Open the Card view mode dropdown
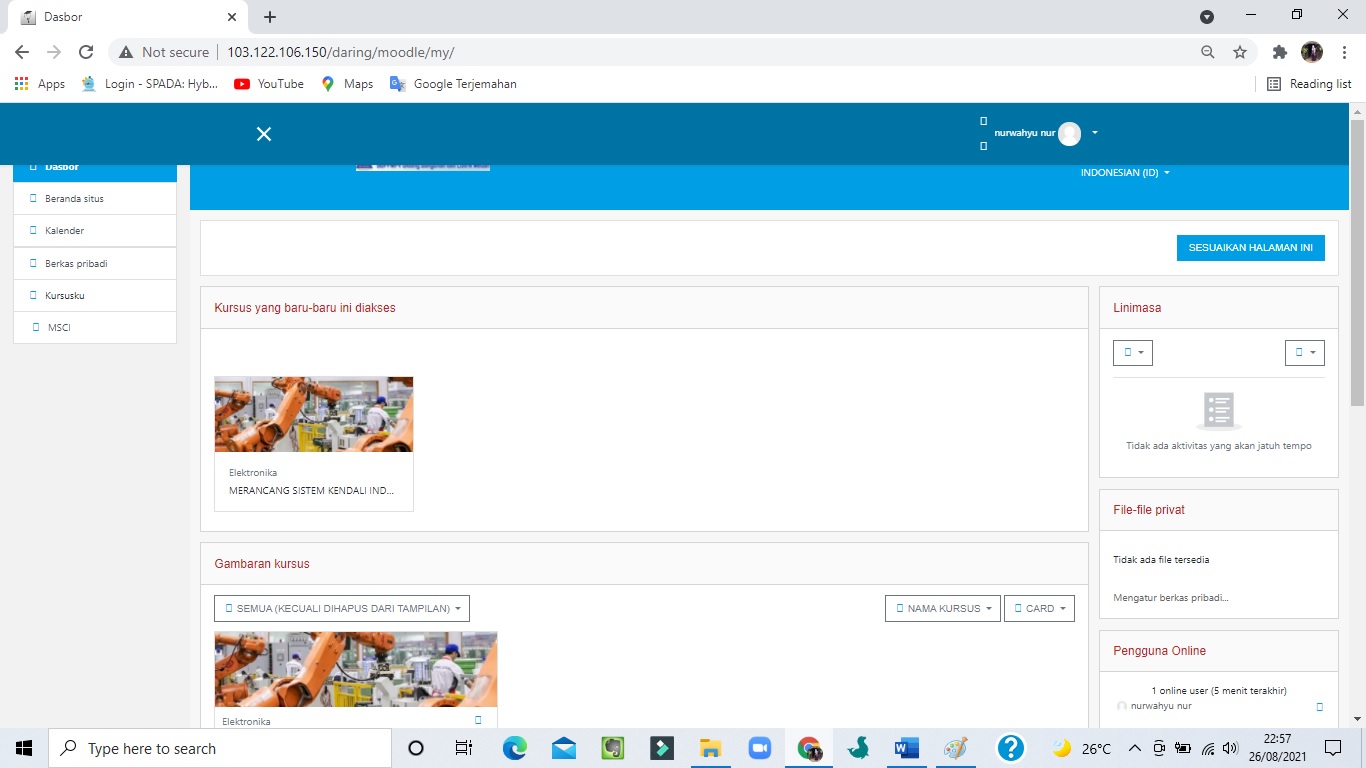Image resolution: width=1366 pixels, height=768 pixels. coord(1038,608)
